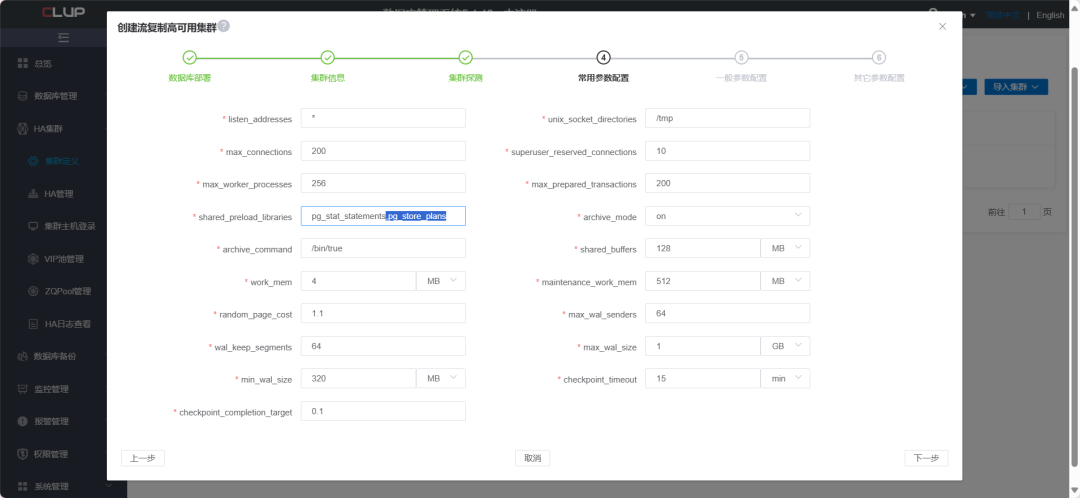Select the 监控管理 menu item
Viewport: 1080px width, 498px height.
click(52, 389)
